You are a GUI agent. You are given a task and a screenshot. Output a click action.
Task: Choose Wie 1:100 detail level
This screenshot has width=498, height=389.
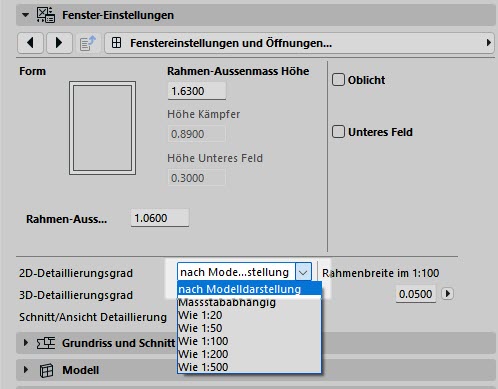pos(249,341)
